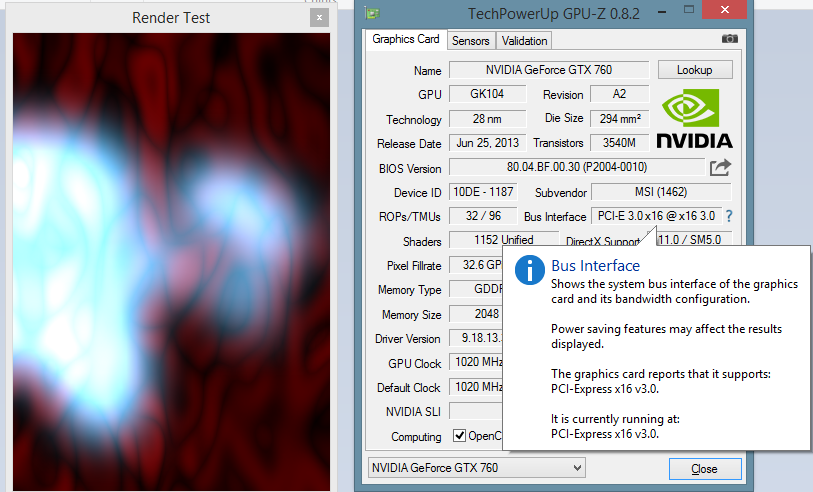Click the Pixel Fillrate label
This screenshot has width=813, height=492.
tap(414, 266)
